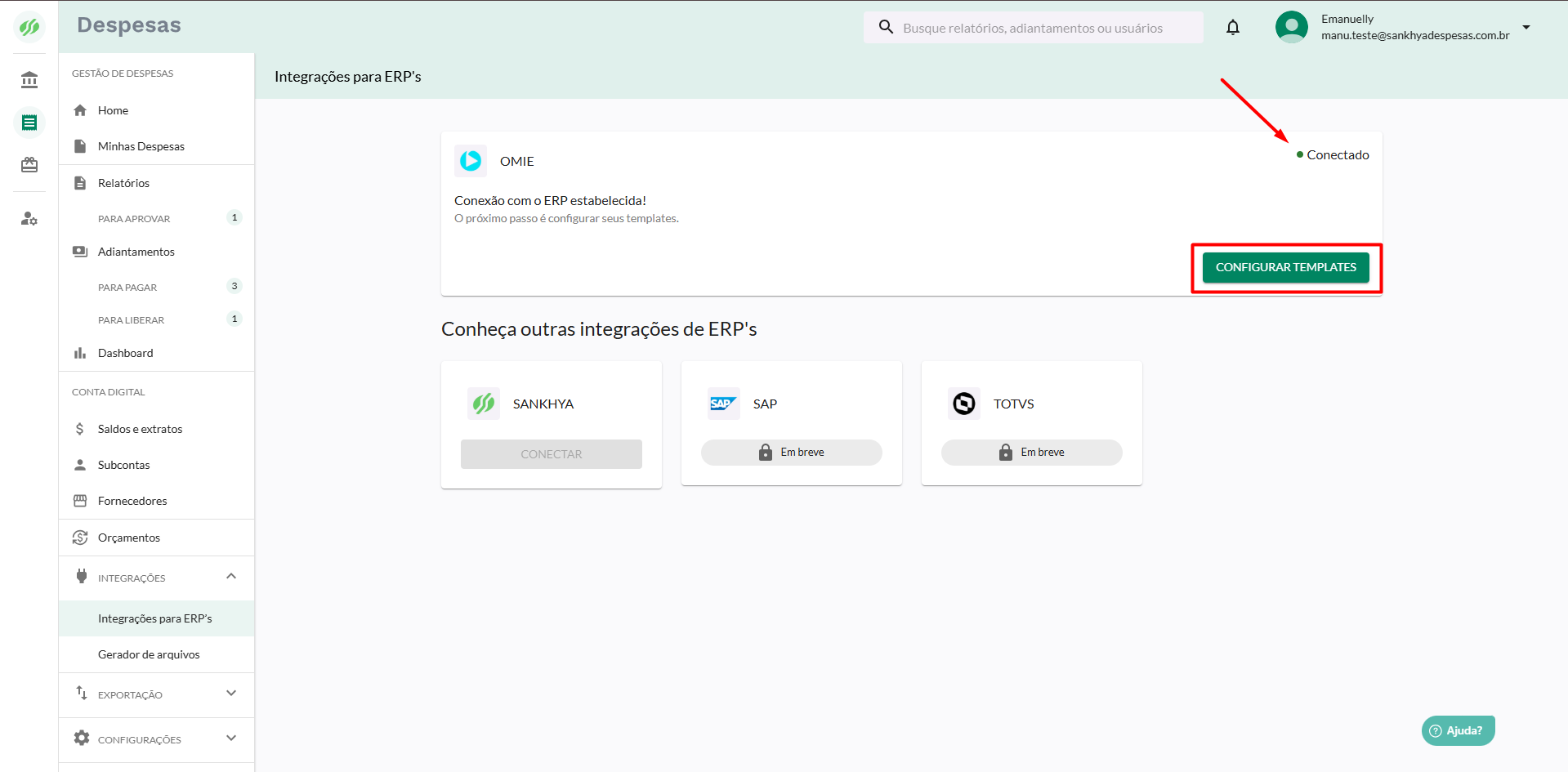1568x772 pixels.
Task: Click the Subcontas person icon
Action: [80, 465]
